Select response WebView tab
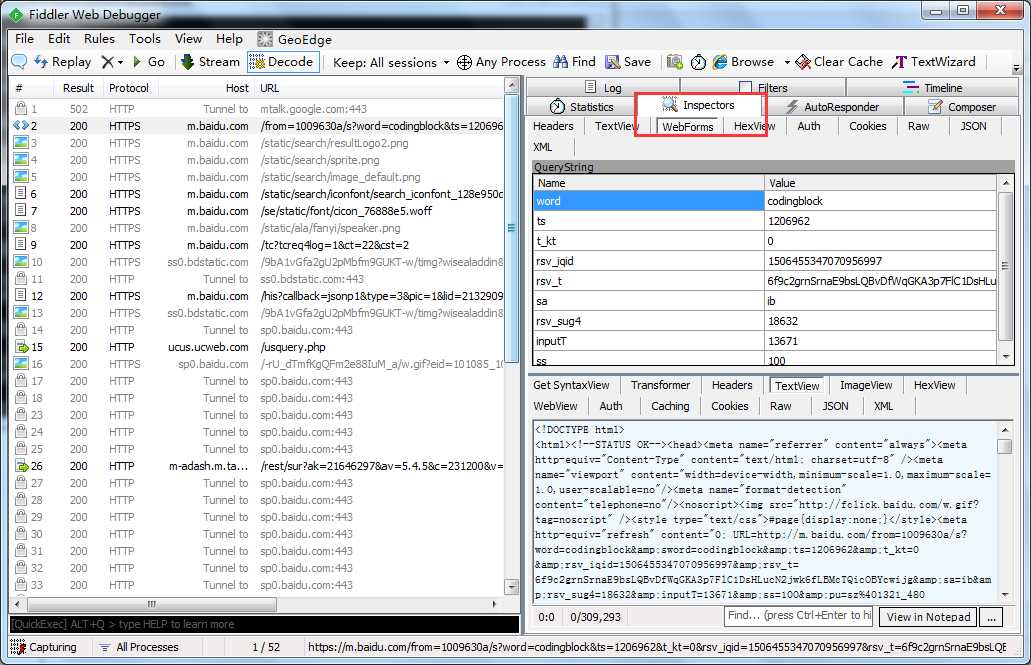 pos(556,406)
